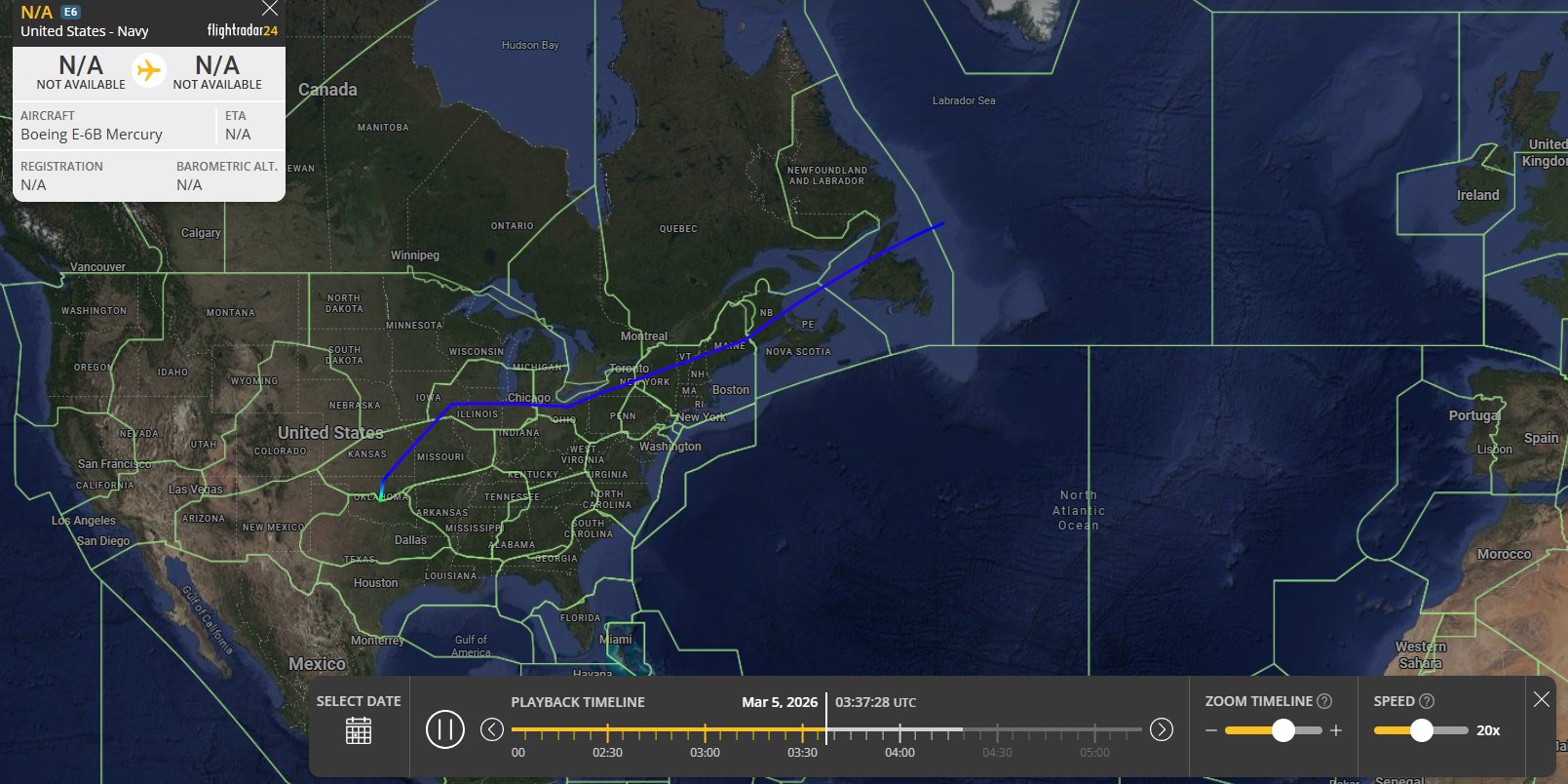The image size is (1568, 784).
Task: Increase timeline zoom with the plus icon
Action: [1336, 730]
